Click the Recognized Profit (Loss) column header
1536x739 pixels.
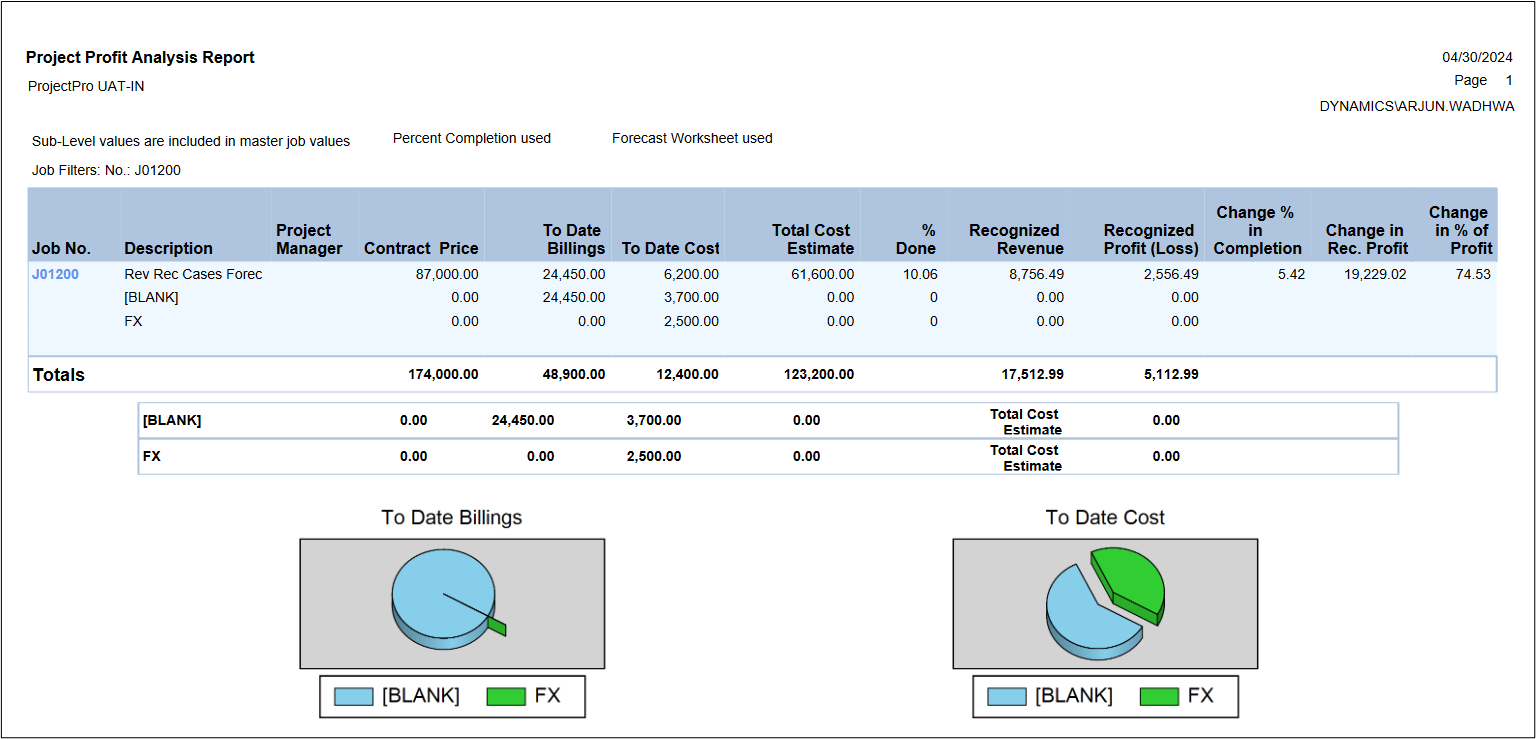[x=1148, y=239]
